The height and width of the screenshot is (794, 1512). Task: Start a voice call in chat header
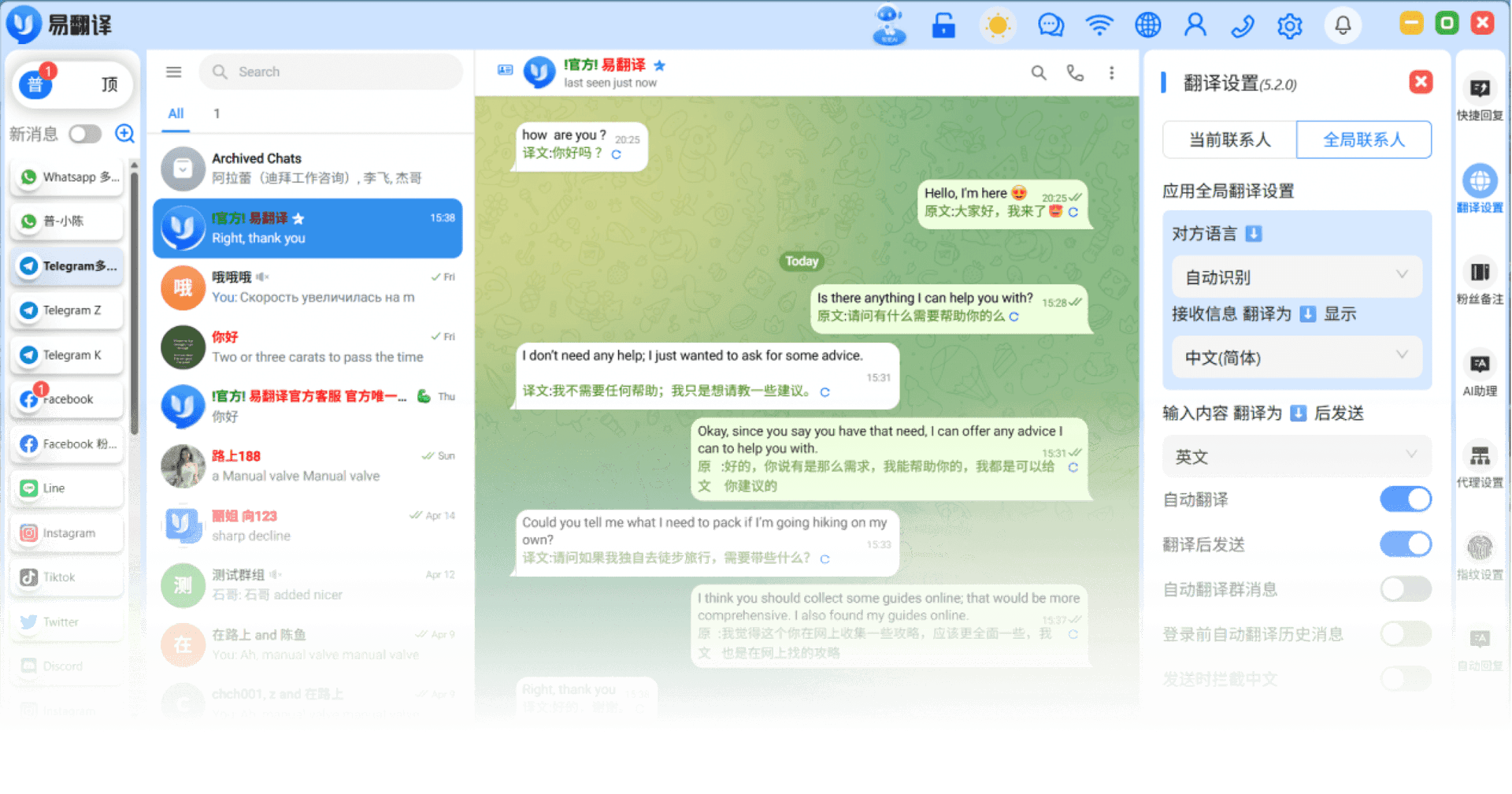[x=1075, y=72]
